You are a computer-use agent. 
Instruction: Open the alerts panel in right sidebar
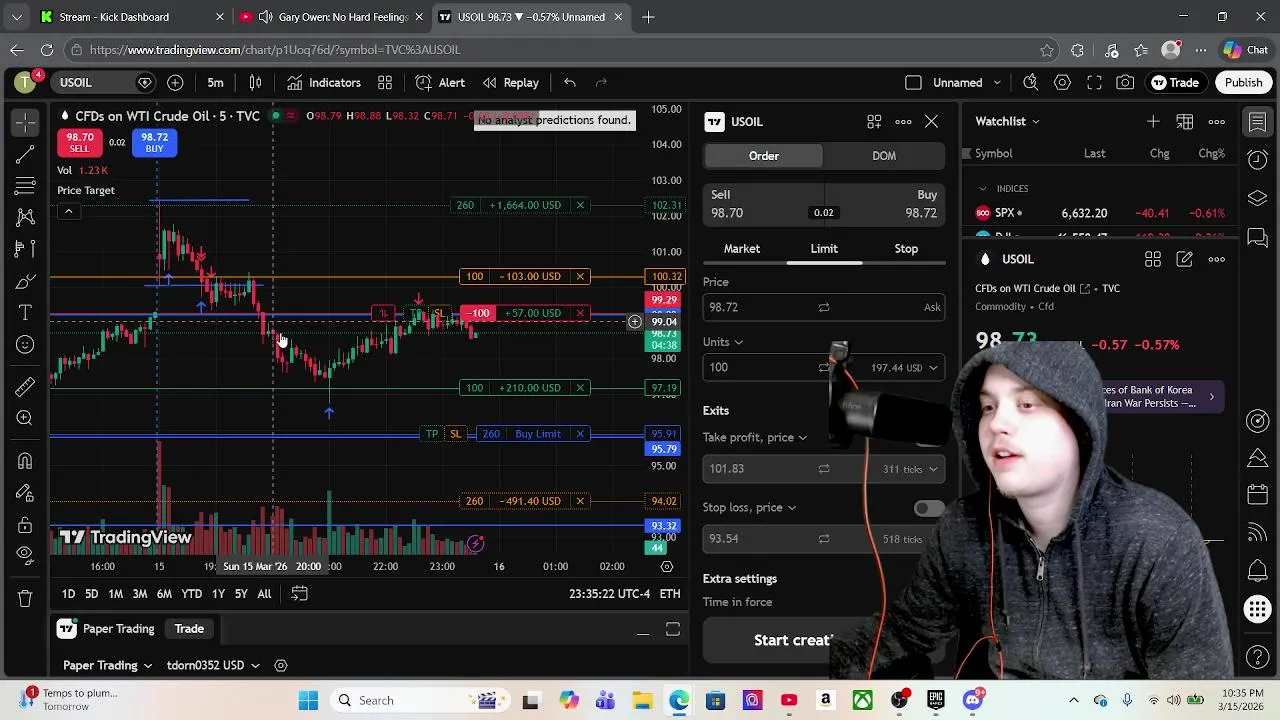[1258, 160]
